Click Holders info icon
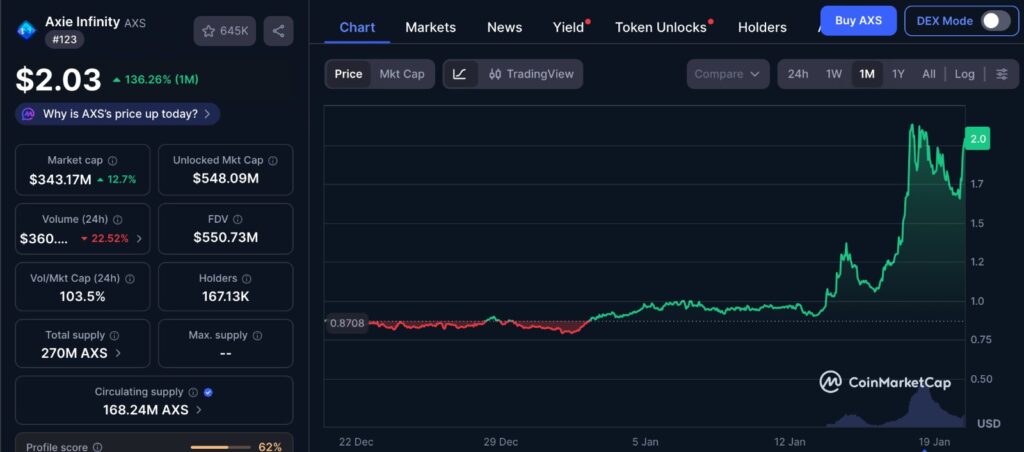The height and width of the screenshot is (452, 1024). point(247,278)
